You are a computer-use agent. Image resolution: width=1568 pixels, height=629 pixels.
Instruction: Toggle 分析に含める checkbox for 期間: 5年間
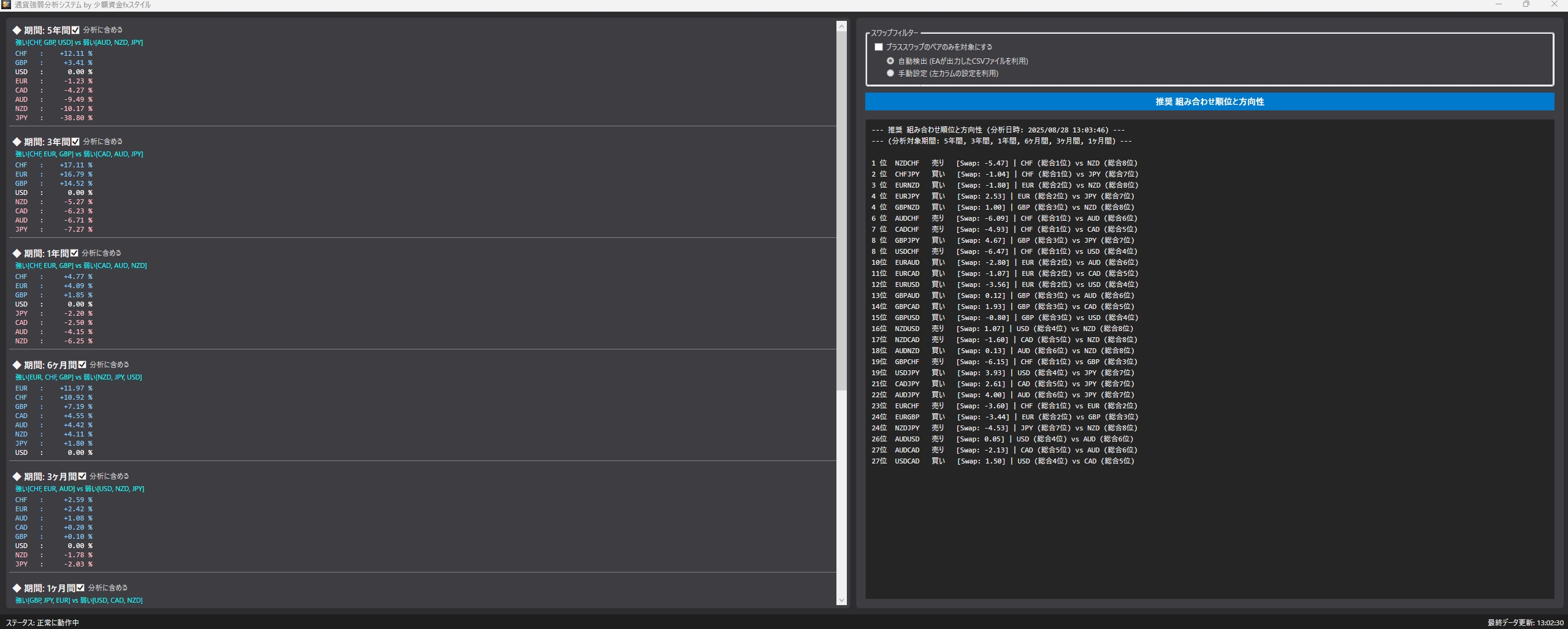coord(75,30)
